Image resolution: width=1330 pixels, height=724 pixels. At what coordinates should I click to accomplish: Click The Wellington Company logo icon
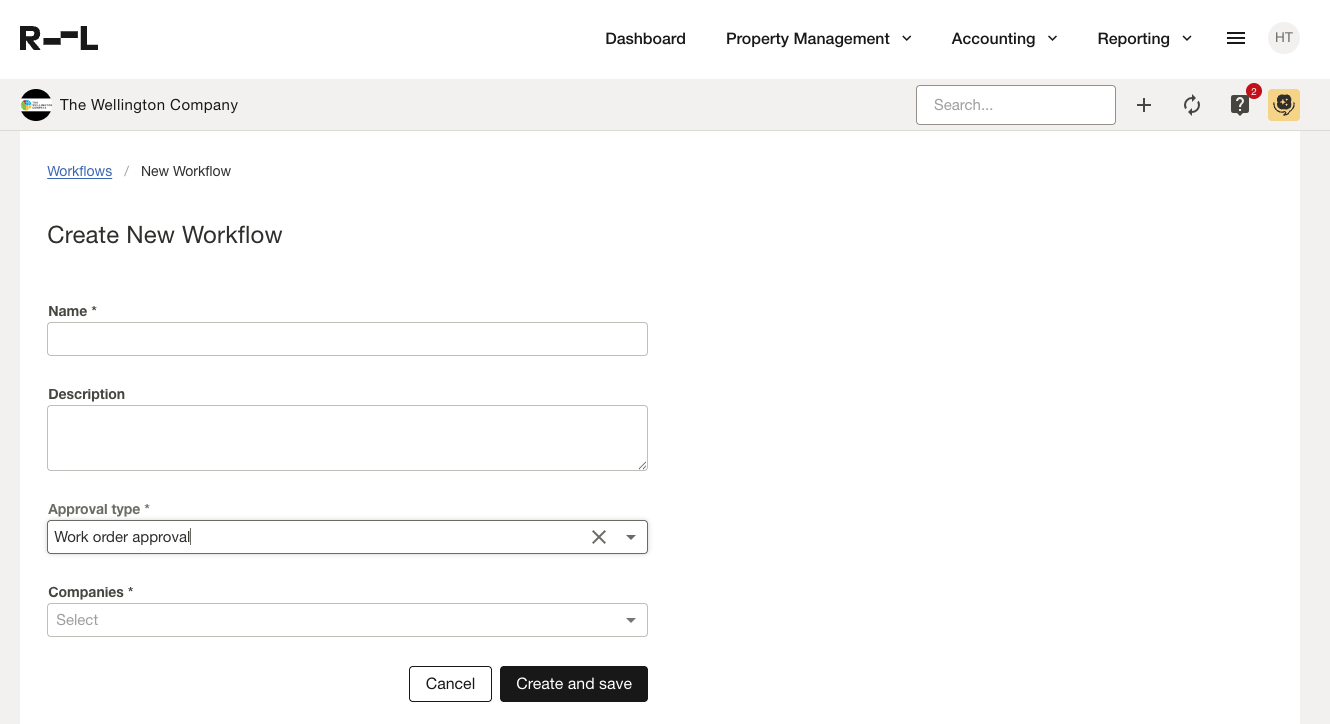(x=36, y=105)
